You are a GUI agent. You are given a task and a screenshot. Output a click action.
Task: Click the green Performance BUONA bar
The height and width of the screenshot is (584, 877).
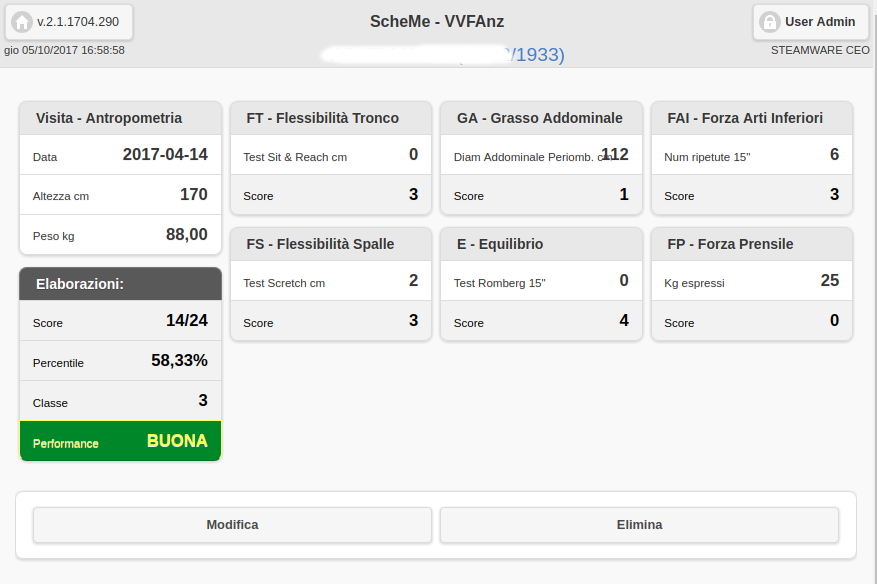click(120, 441)
